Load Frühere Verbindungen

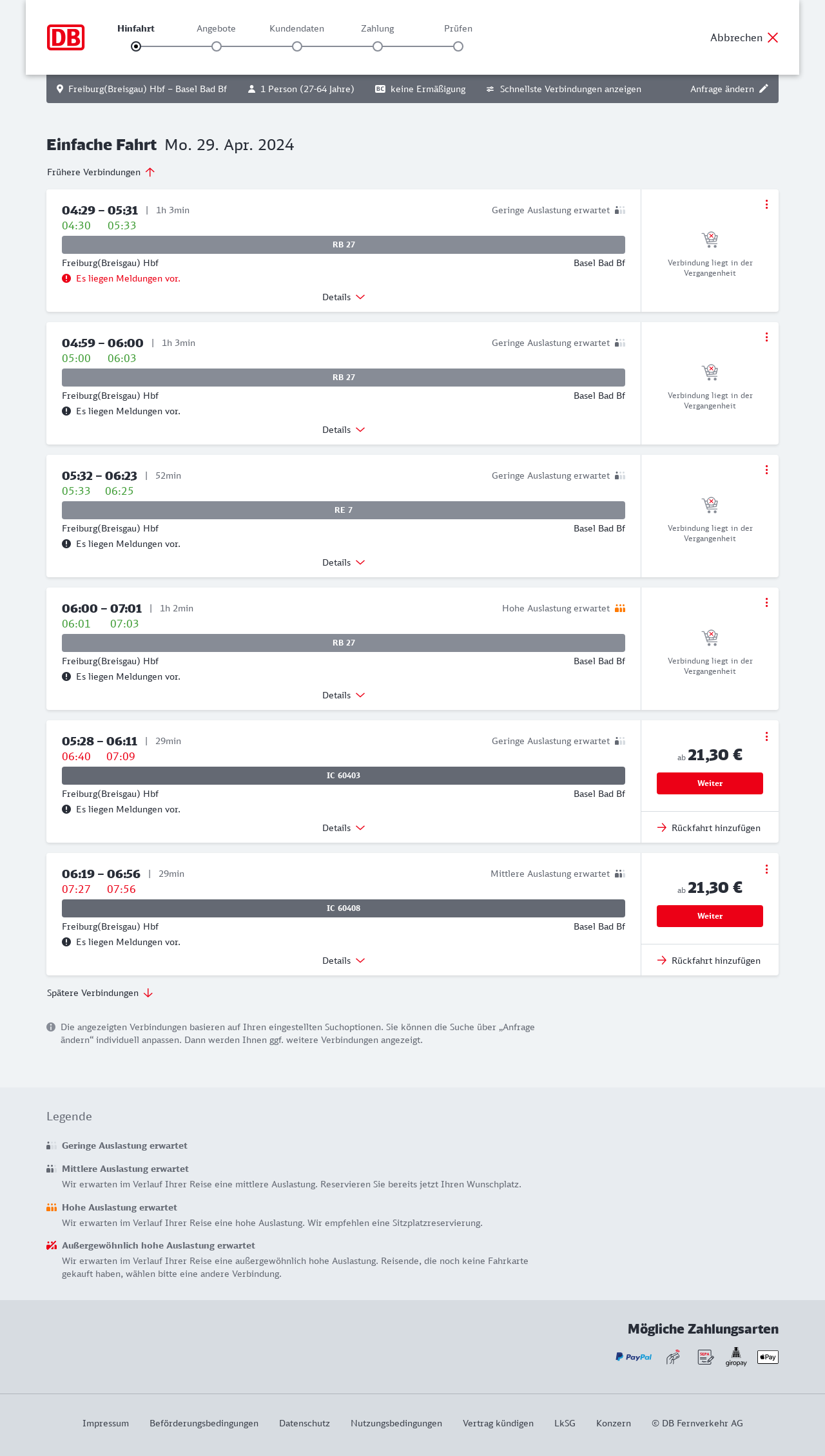pos(101,172)
